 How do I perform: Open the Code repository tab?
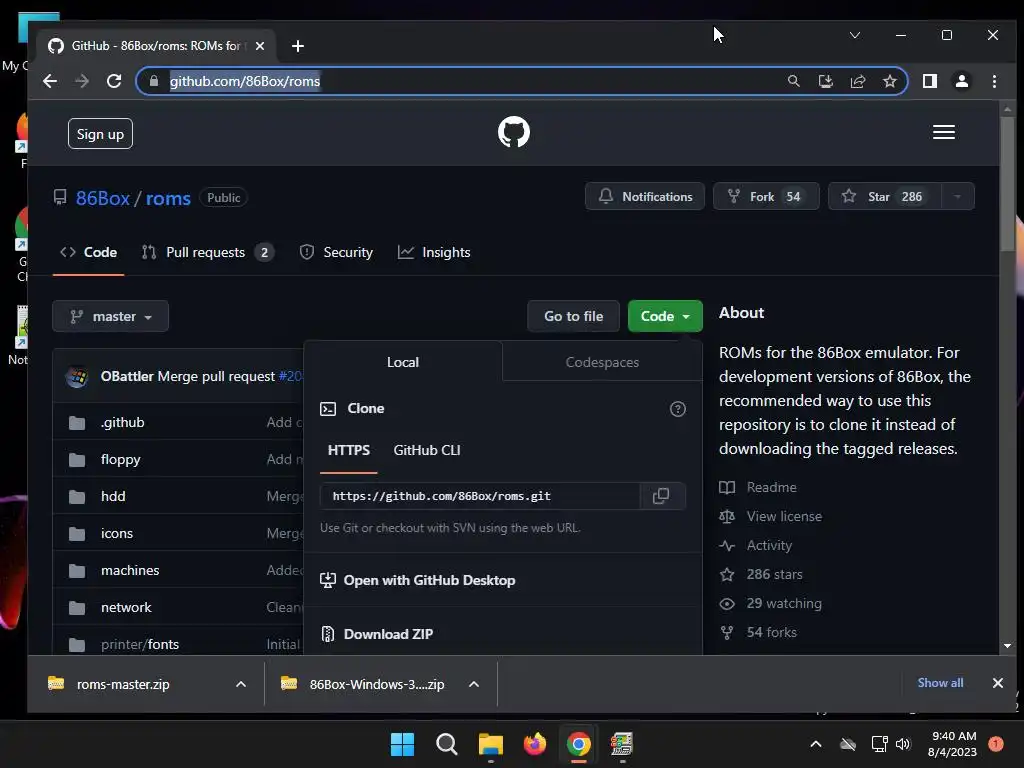(88, 253)
